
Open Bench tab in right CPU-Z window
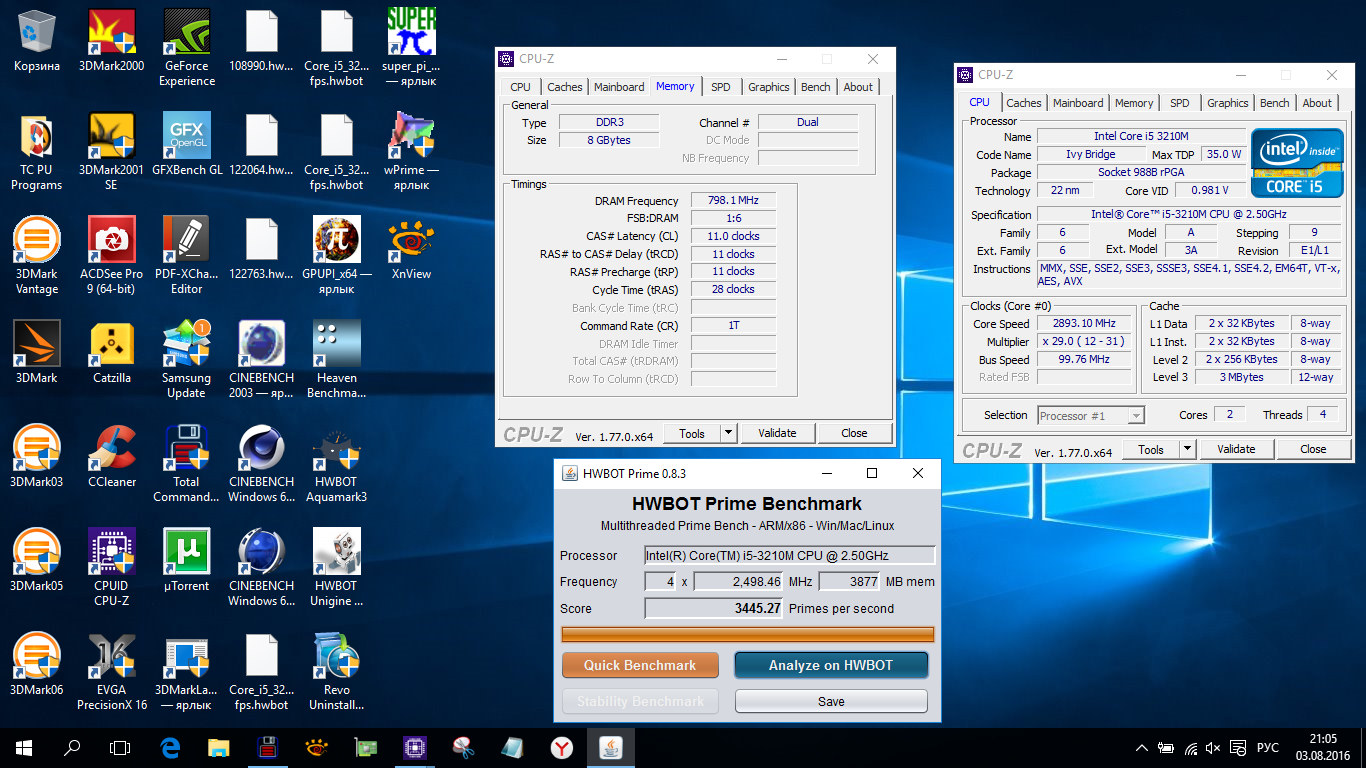[x=1274, y=103]
